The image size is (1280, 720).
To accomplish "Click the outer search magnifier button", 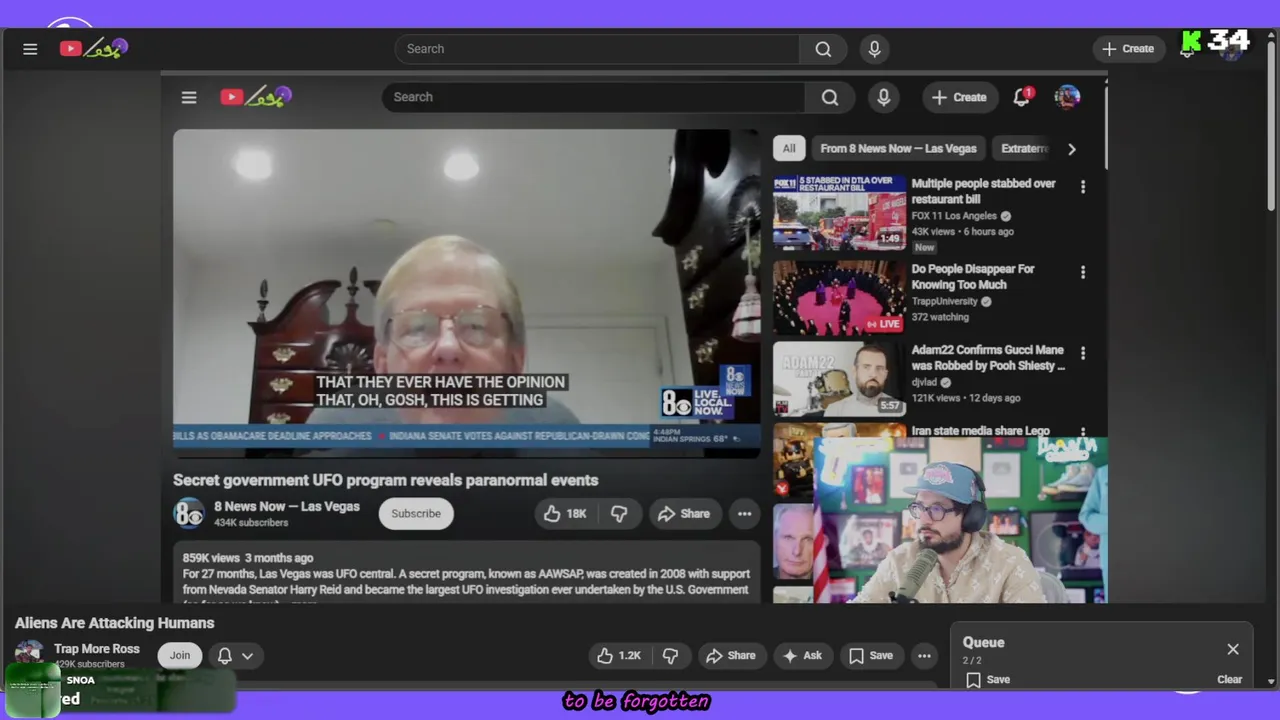I will point(823,49).
